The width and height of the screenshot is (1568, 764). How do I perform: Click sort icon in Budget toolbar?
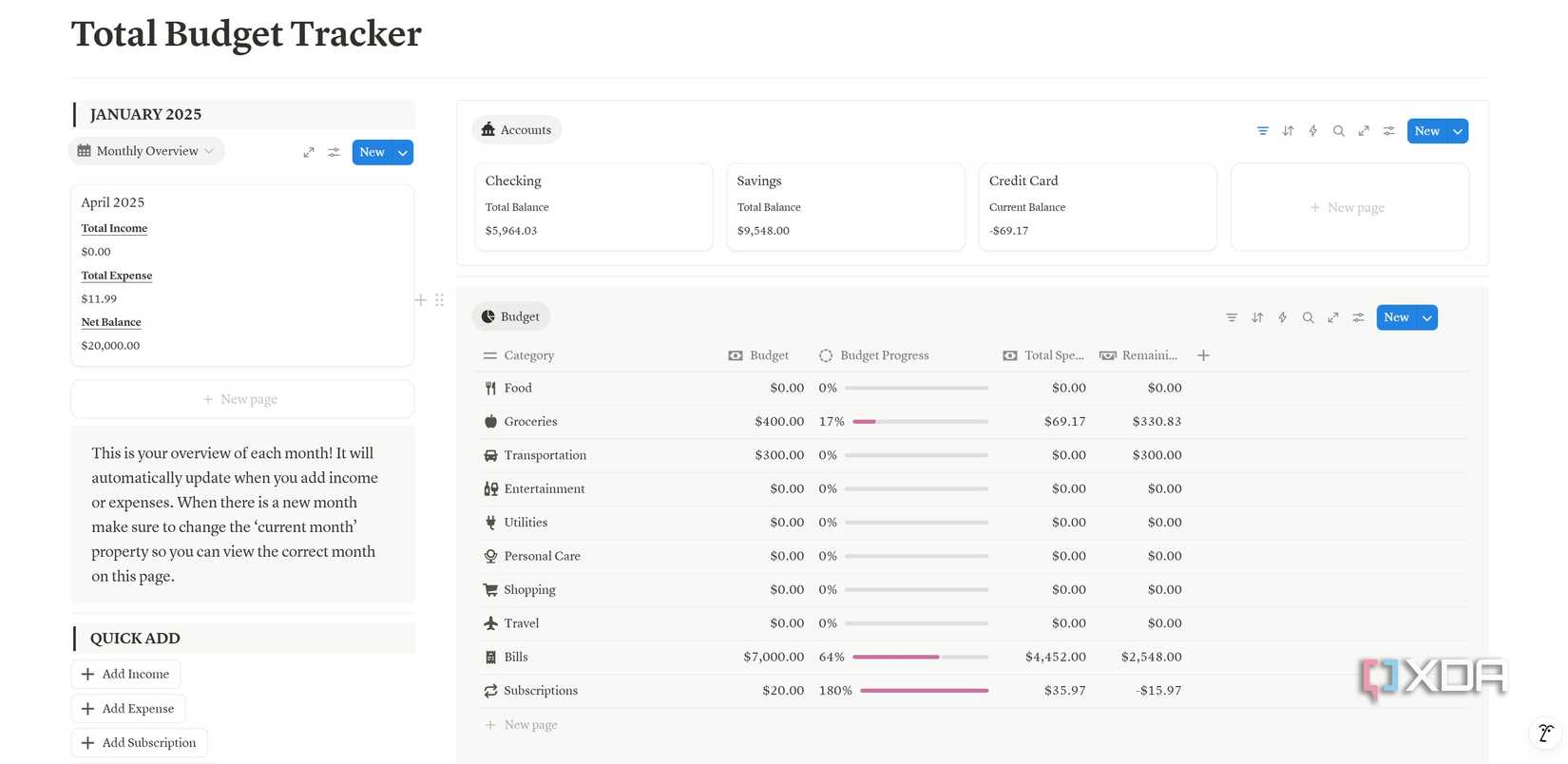1257,317
